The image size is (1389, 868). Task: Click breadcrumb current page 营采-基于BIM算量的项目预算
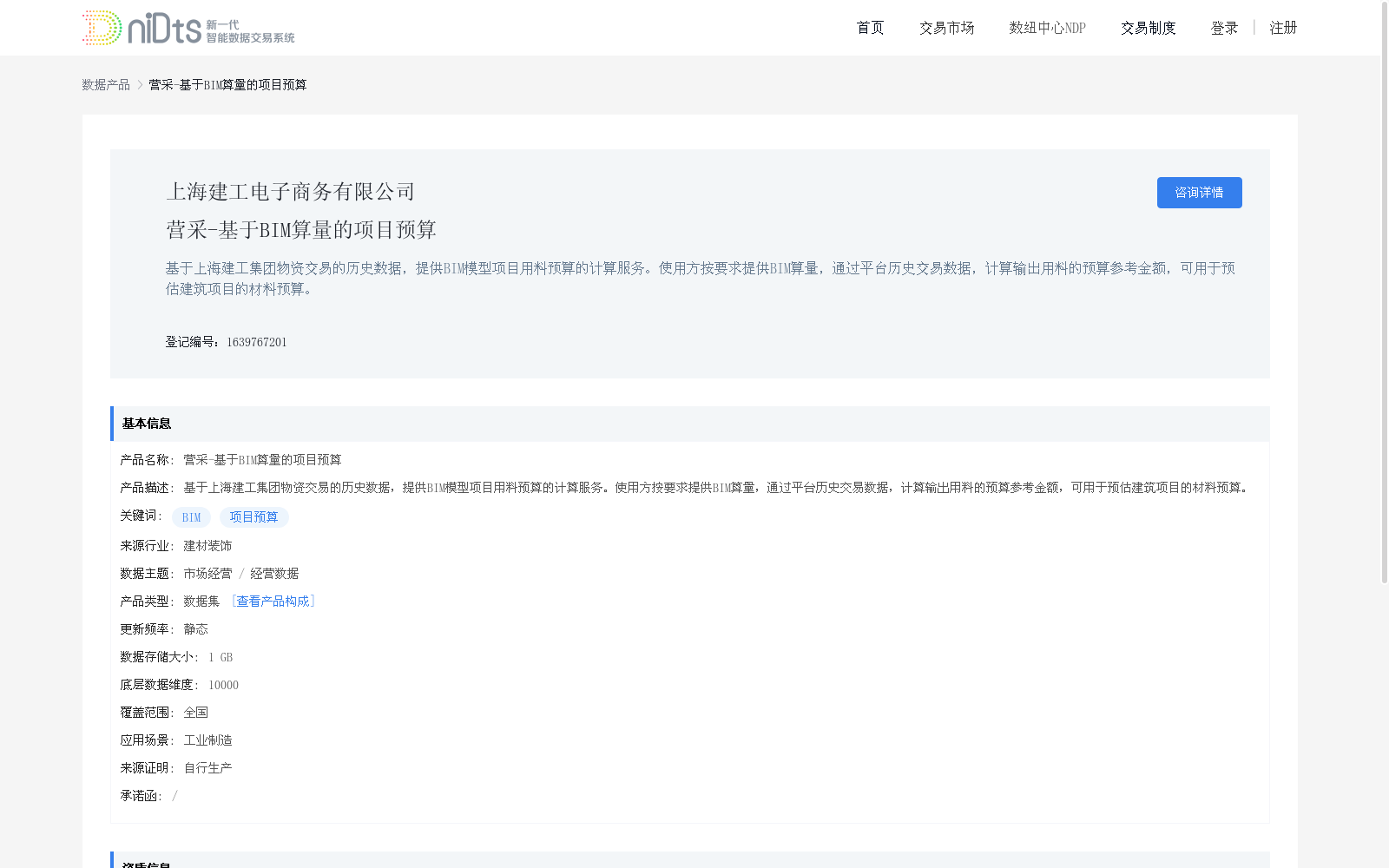(227, 84)
